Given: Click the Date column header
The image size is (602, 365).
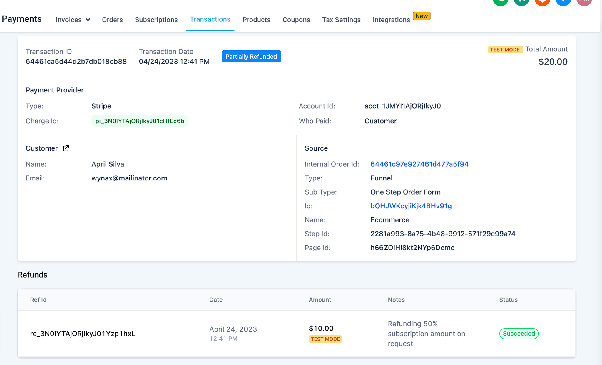Looking at the screenshot, I should point(216,300).
